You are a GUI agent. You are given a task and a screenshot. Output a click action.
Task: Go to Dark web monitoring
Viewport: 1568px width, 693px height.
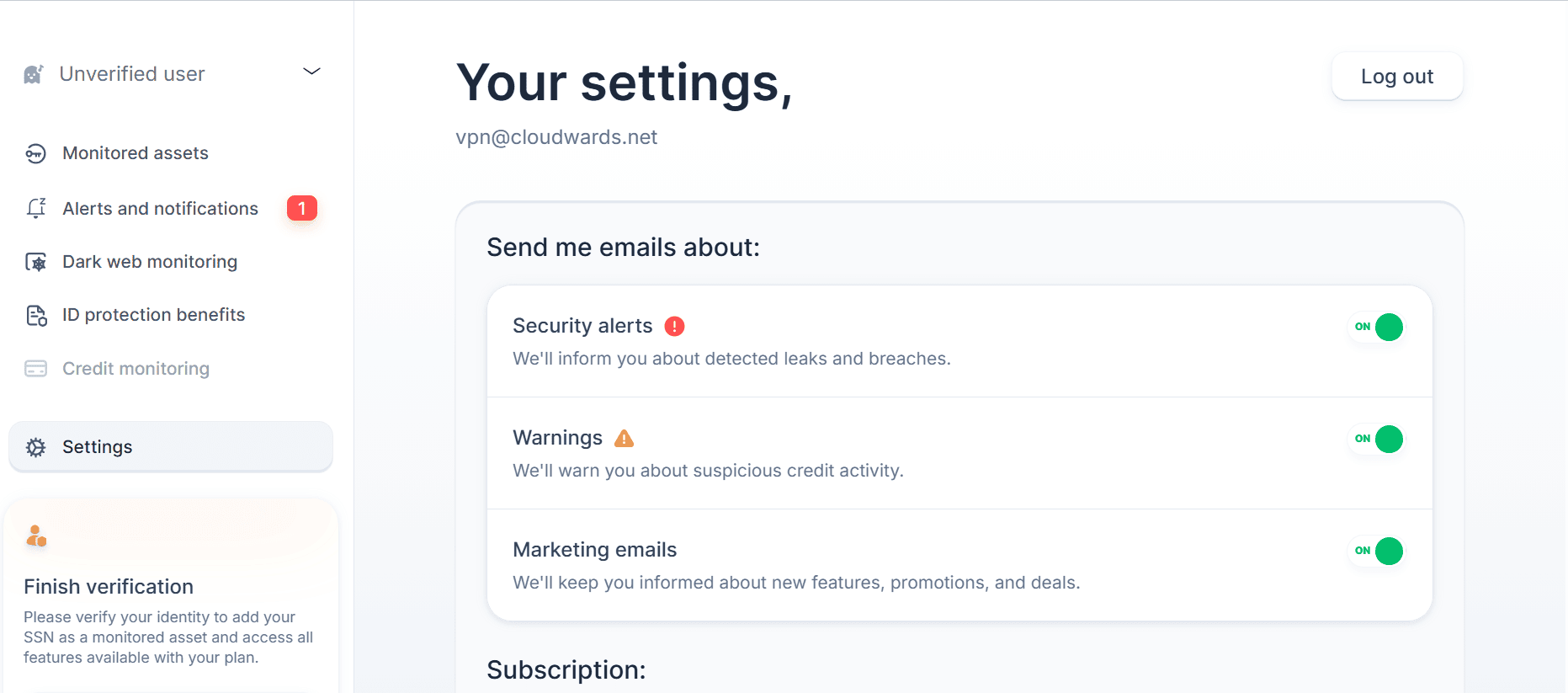(x=150, y=262)
